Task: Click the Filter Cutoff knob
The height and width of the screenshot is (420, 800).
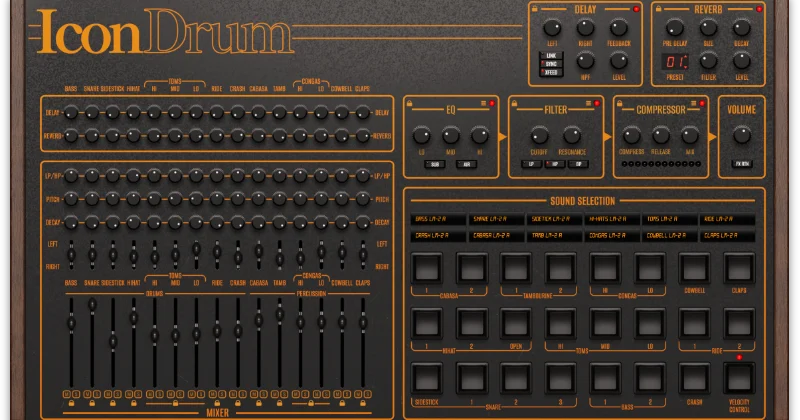Action: click(x=539, y=135)
